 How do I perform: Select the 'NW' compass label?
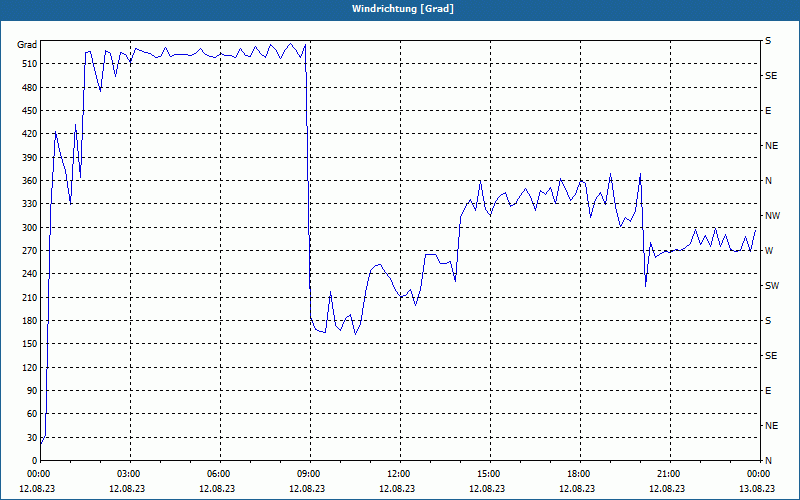point(772,216)
